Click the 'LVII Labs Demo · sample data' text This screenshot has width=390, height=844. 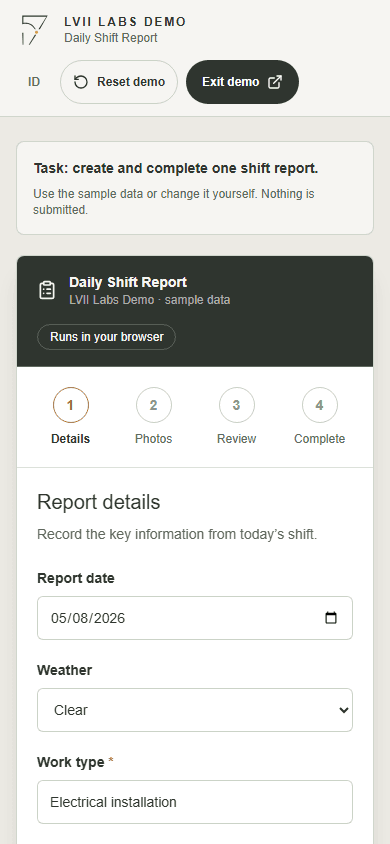(150, 300)
